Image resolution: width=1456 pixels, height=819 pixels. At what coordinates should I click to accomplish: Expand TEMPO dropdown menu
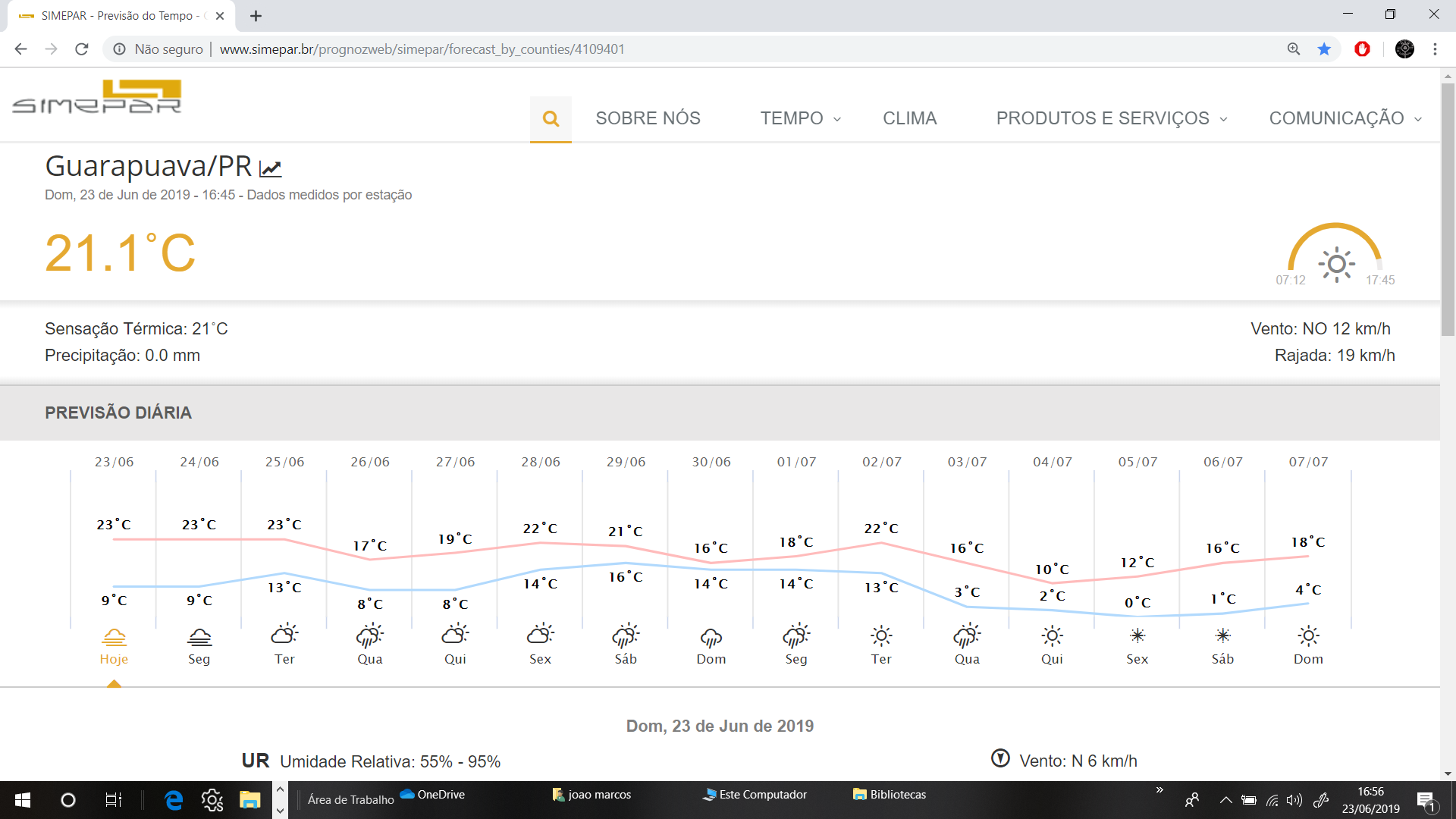[x=801, y=118]
